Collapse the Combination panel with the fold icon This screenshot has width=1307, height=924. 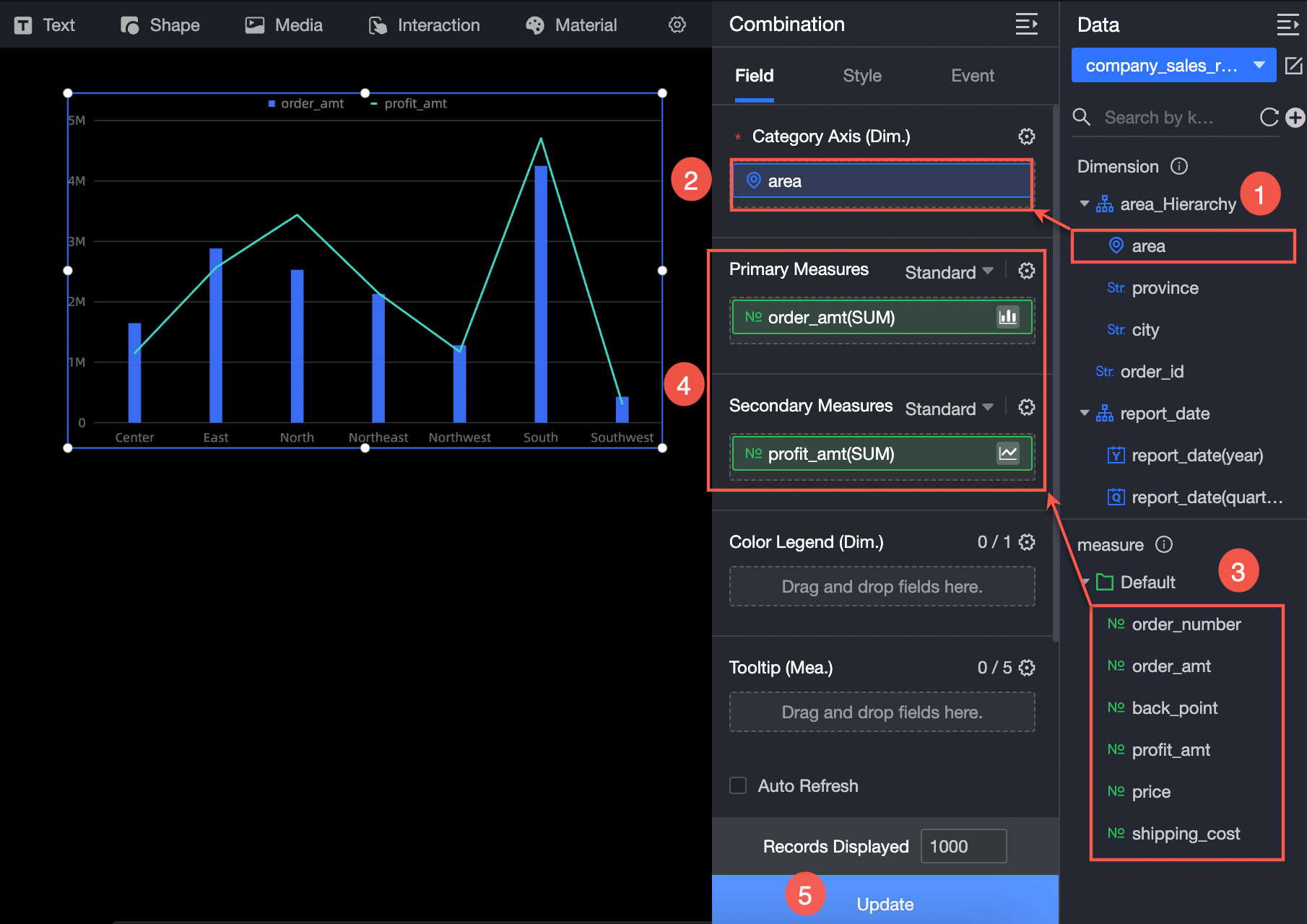(1026, 24)
